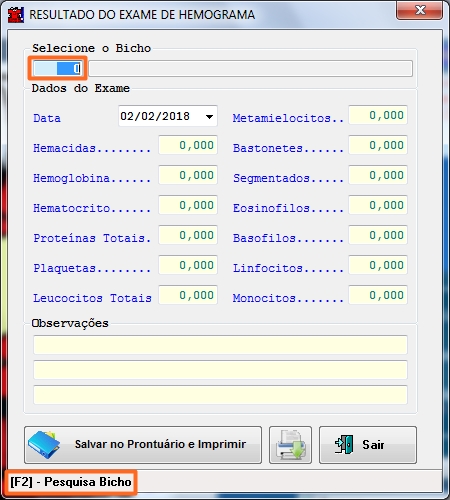450x500 pixels.
Task: Click the Eosinofilos value field
Action: [x=378, y=205]
